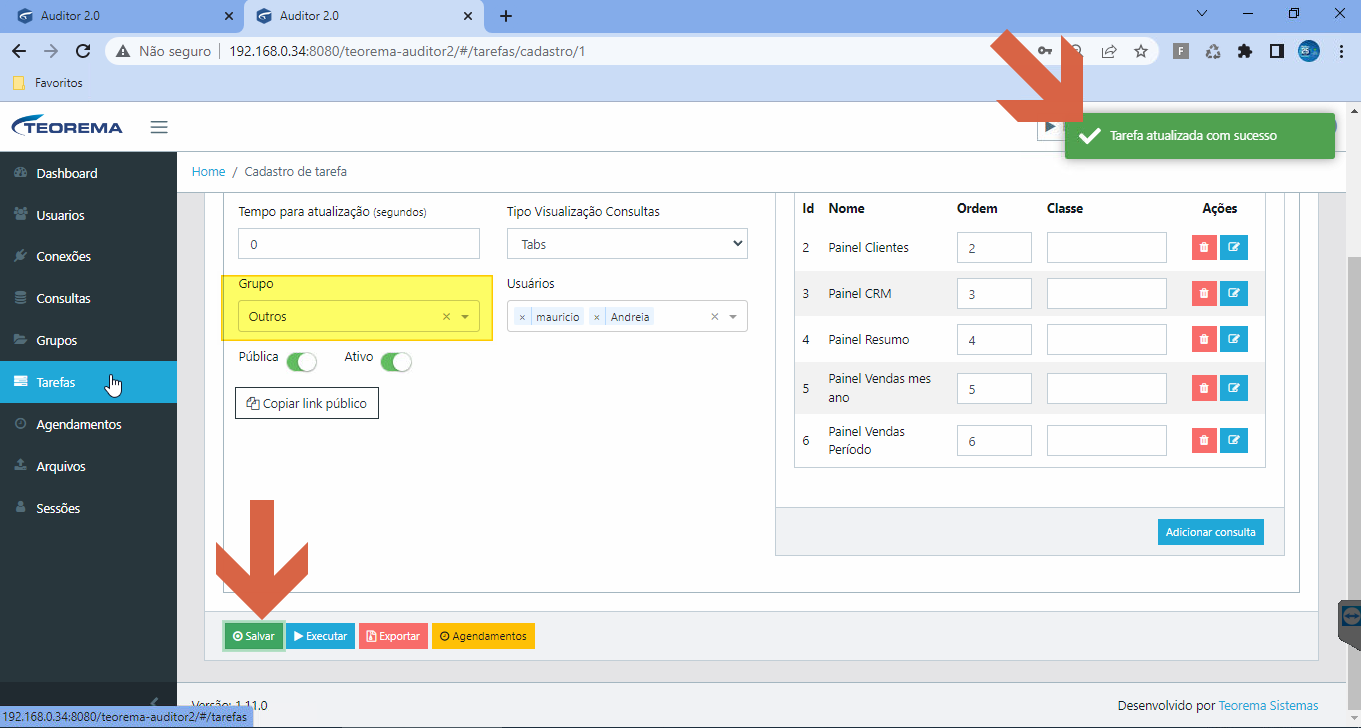Go to Home breadcrumb link
This screenshot has height=728, width=1361.
point(208,172)
